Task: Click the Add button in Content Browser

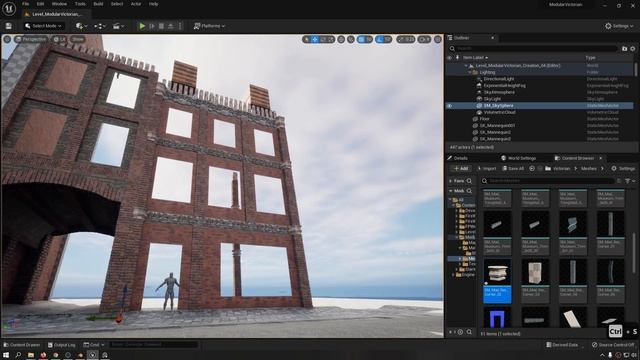Action: coord(461,169)
